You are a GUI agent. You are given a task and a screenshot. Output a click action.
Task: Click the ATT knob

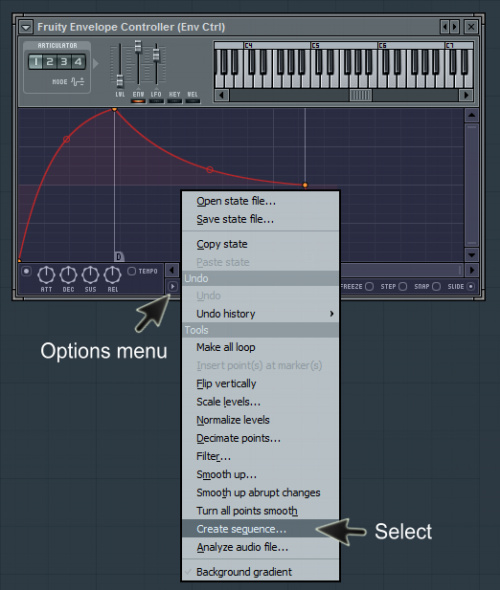pyautogui.click(x=46, y=275)
